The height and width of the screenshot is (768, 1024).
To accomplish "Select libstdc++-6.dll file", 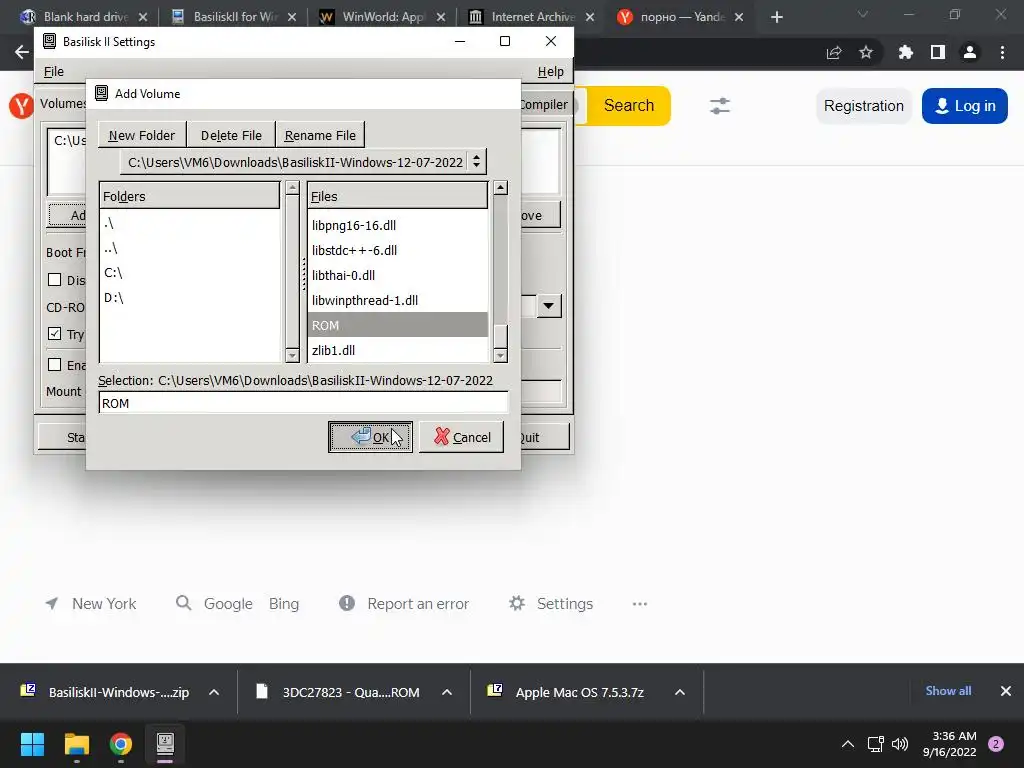I will (398, 251).
